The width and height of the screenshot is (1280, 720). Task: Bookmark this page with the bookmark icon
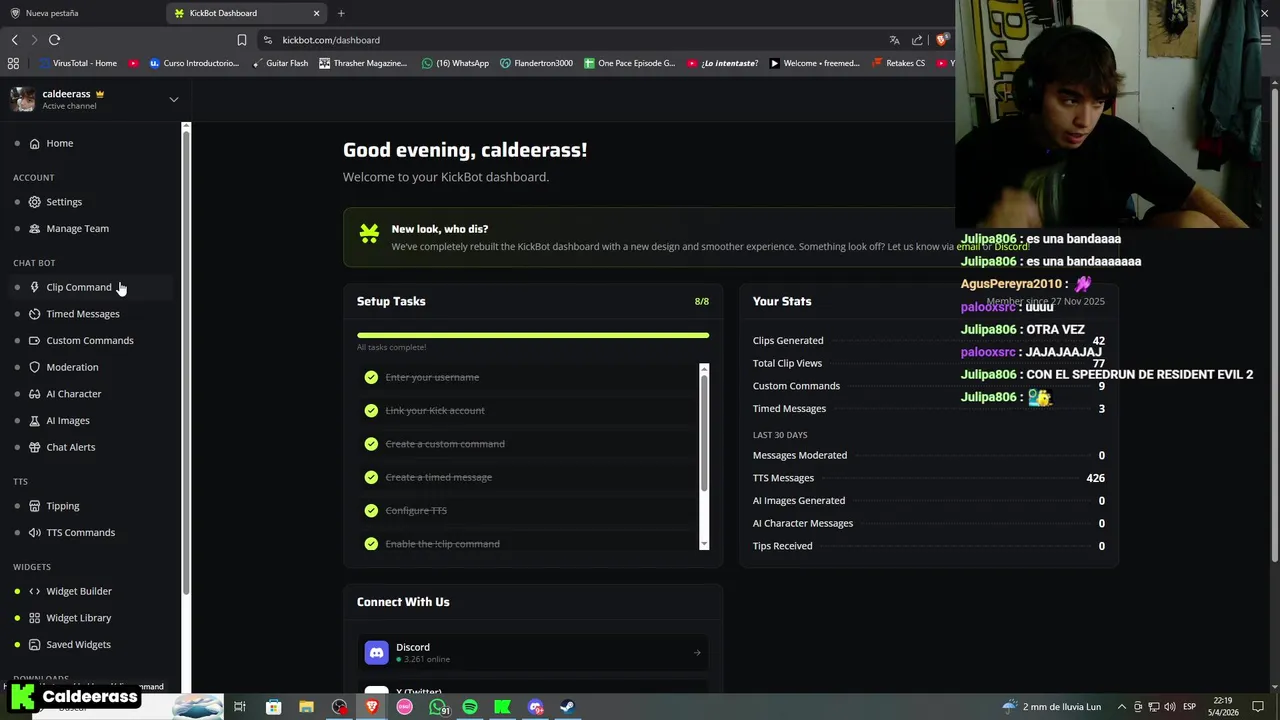(241, 40)
